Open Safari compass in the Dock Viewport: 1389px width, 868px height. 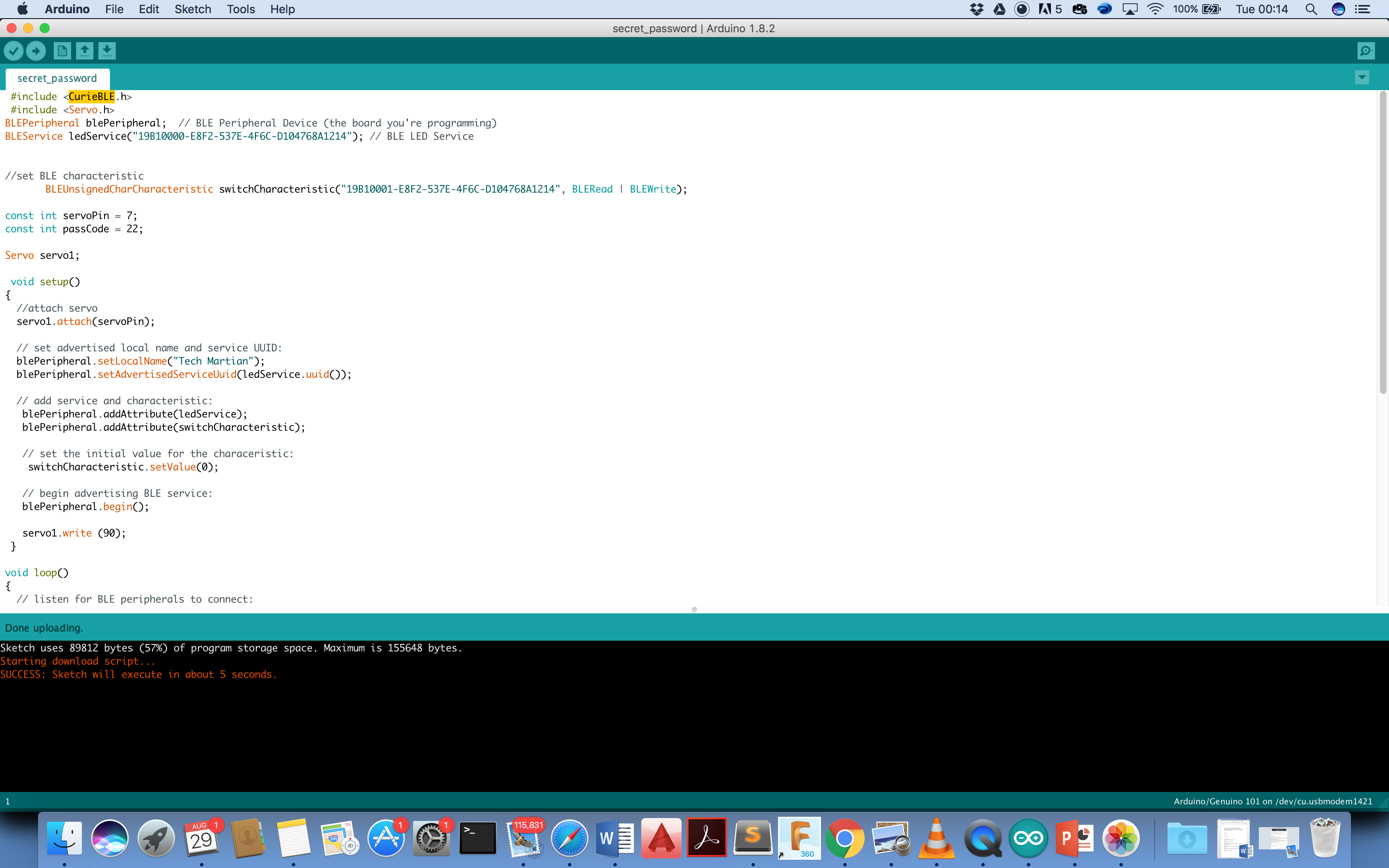pos(569,838)
